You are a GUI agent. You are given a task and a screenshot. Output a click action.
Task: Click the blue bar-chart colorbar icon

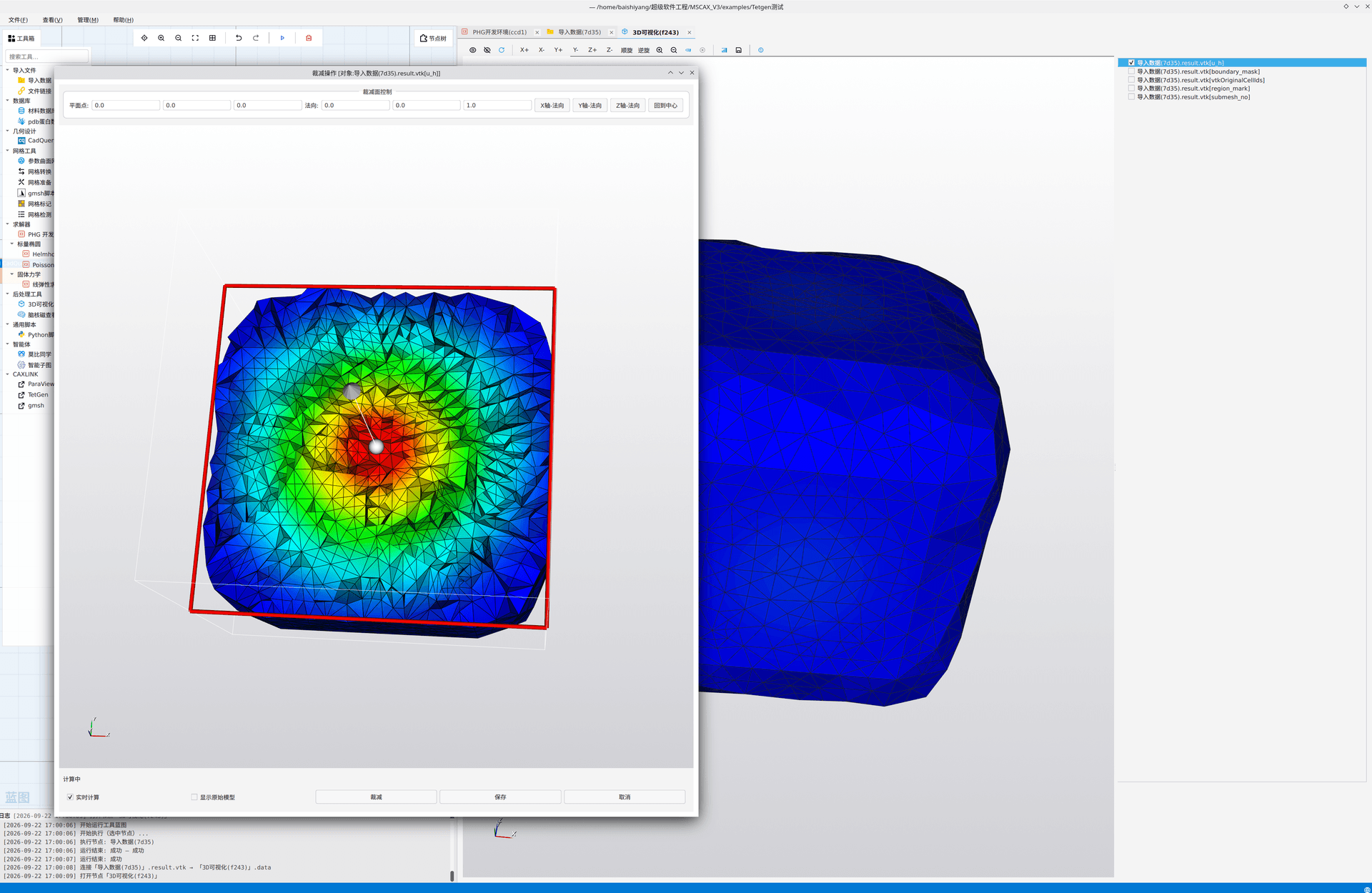[724, 50]
